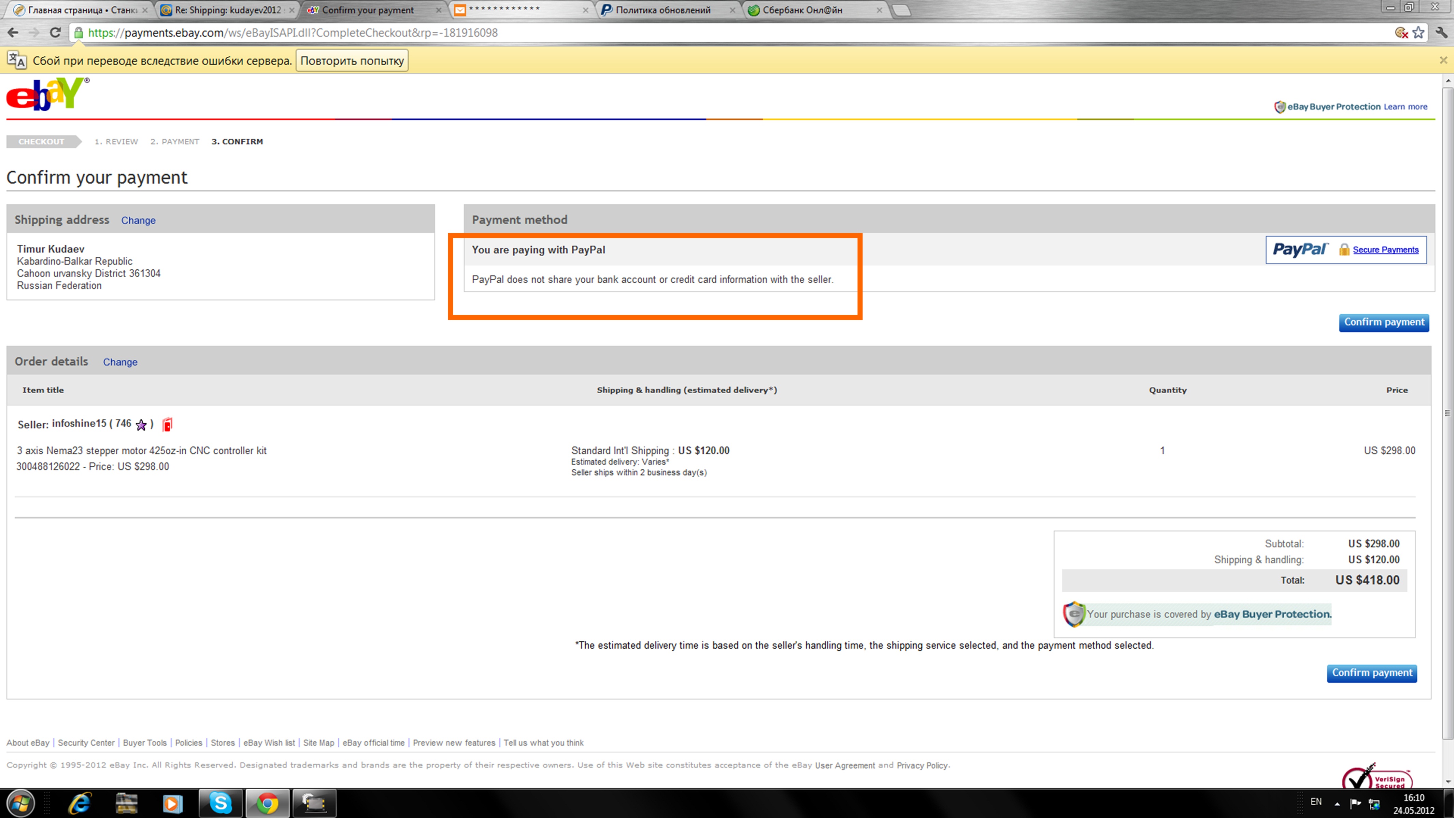Click the translate icon in infobar
Viewport: 1456px width, 820px height.
pos(16,60)
